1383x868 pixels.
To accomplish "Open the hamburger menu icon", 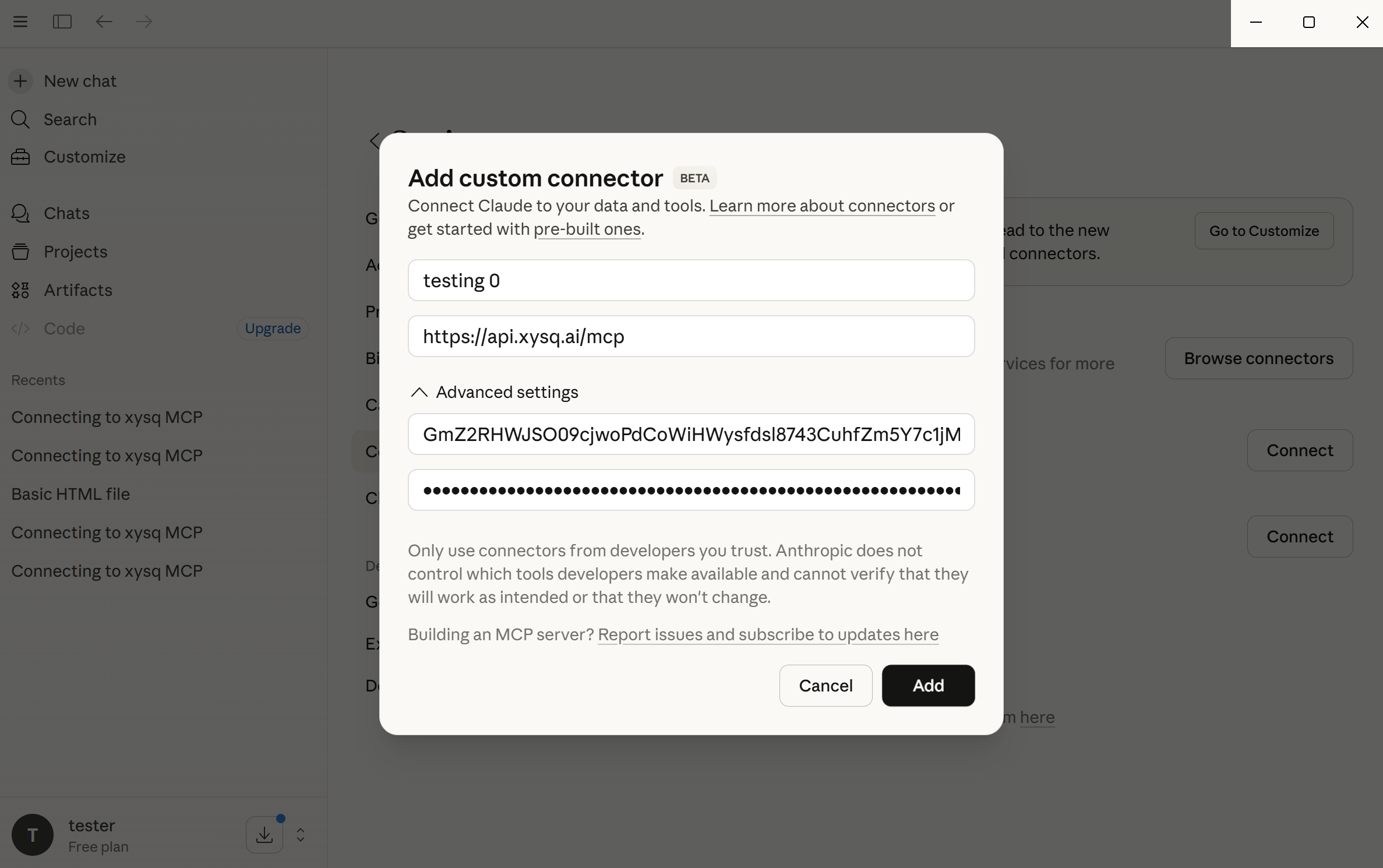I will (20, 22).
